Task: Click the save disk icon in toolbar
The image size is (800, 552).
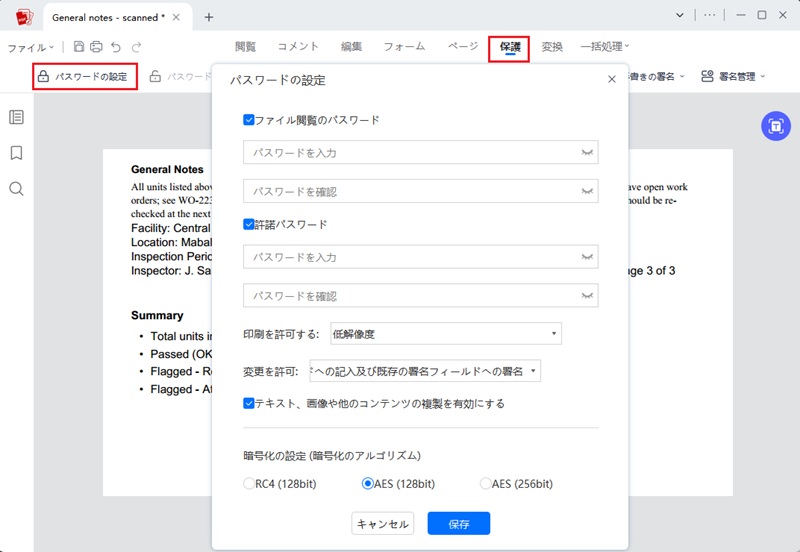Action: (x=79, y=47)
